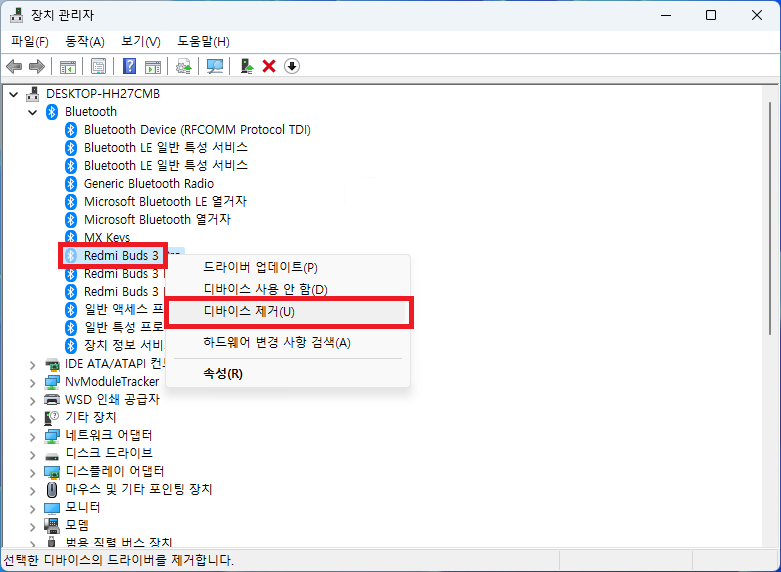Viewport: 781px width, 572px height.
Task: Choose 드라이버 업데이트(P) from context menu
Action: click(288, 268)
